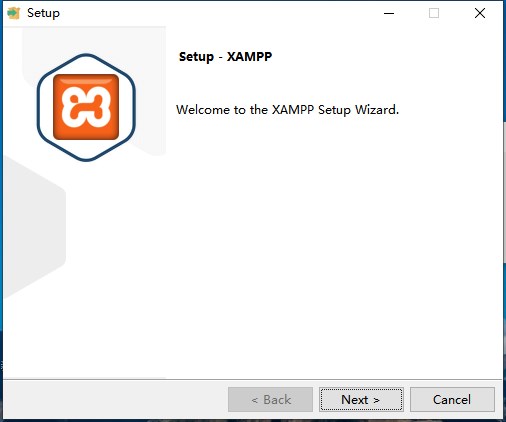Cancel the XAMPP setup wizard
The image size is (506, 422).
(452, 399)
